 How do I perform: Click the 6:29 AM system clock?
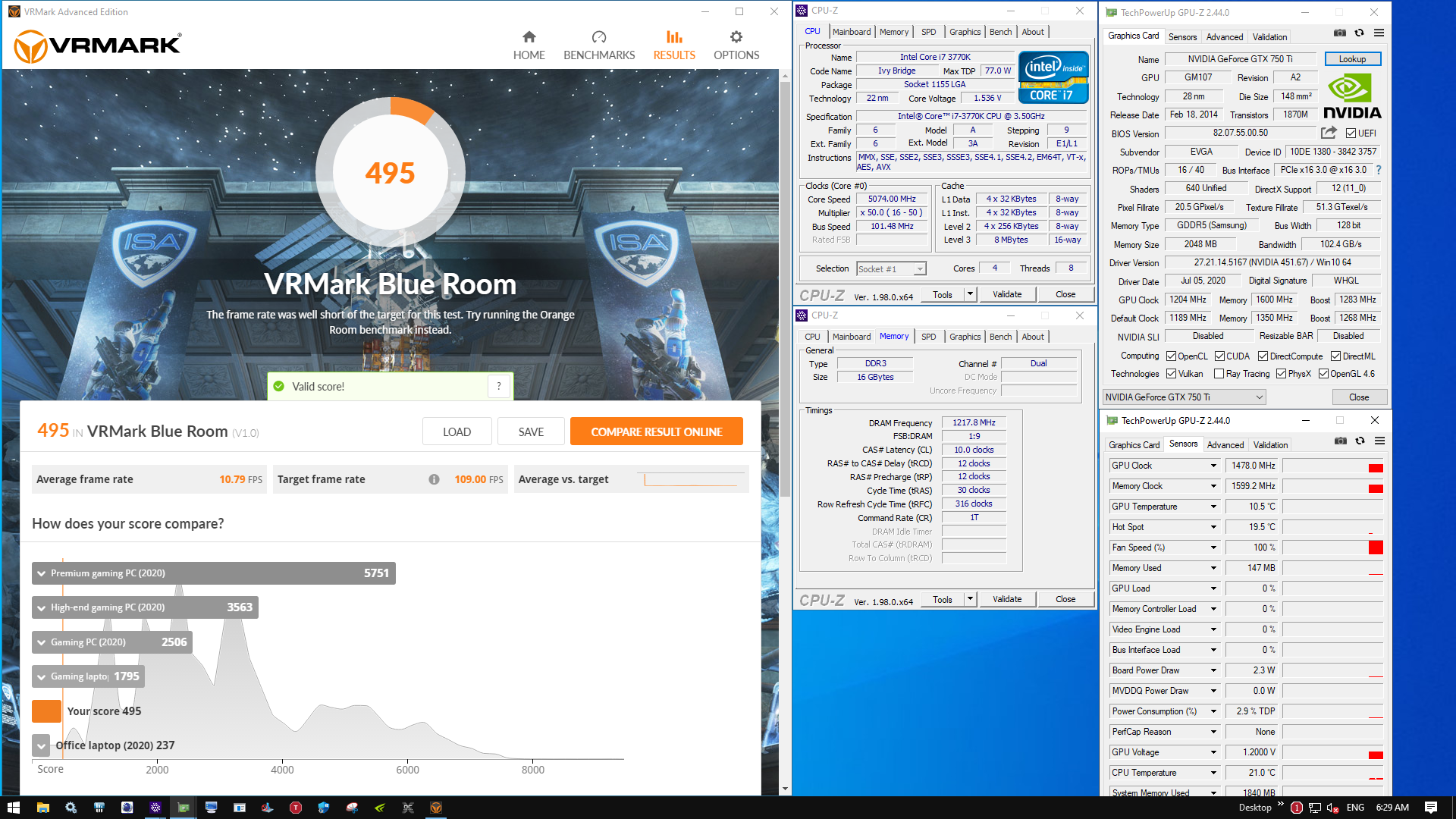pos(1392,808)
